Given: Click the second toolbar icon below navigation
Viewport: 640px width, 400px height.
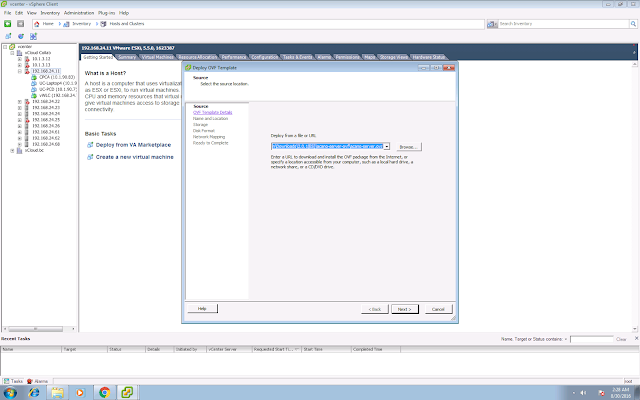Looking at the screenshot, I should click(x=20, y=36).
